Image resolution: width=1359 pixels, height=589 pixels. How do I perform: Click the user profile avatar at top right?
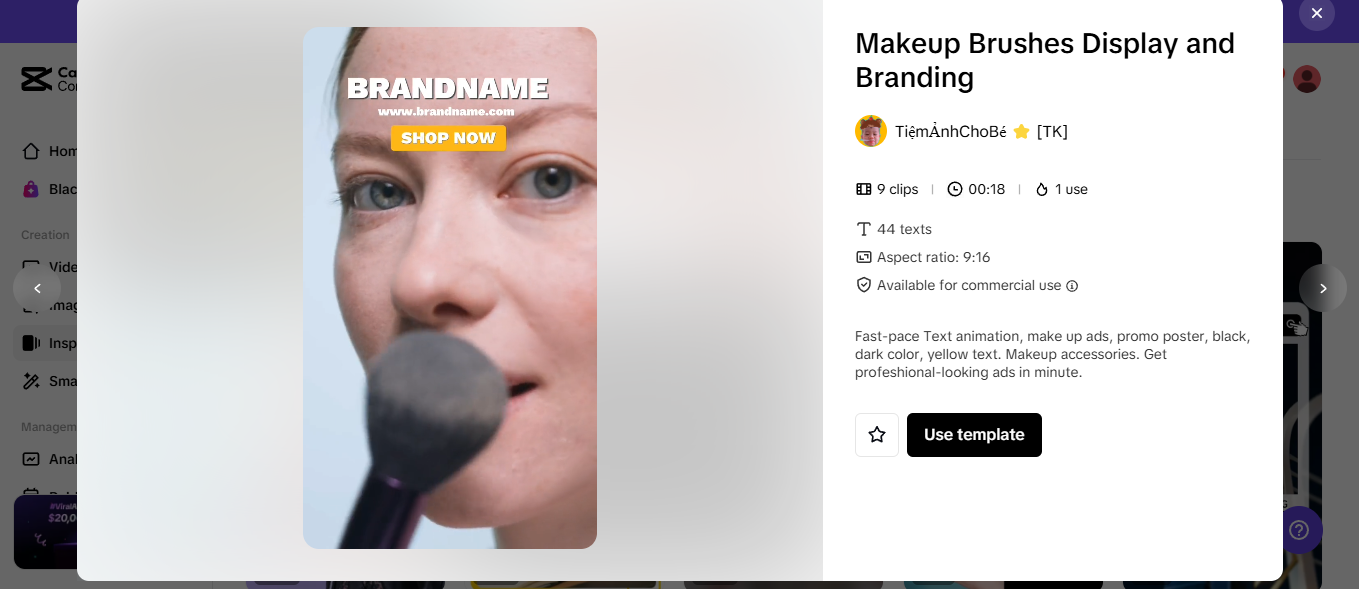1307,79
